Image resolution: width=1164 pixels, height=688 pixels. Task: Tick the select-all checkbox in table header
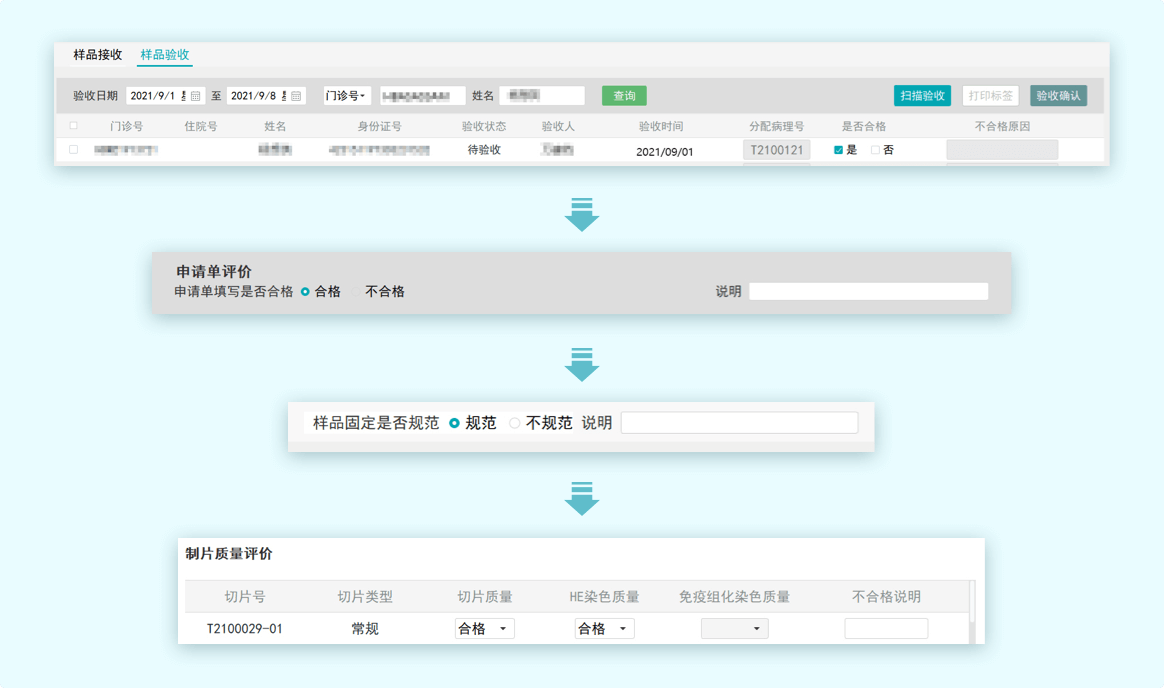(73, 126)
